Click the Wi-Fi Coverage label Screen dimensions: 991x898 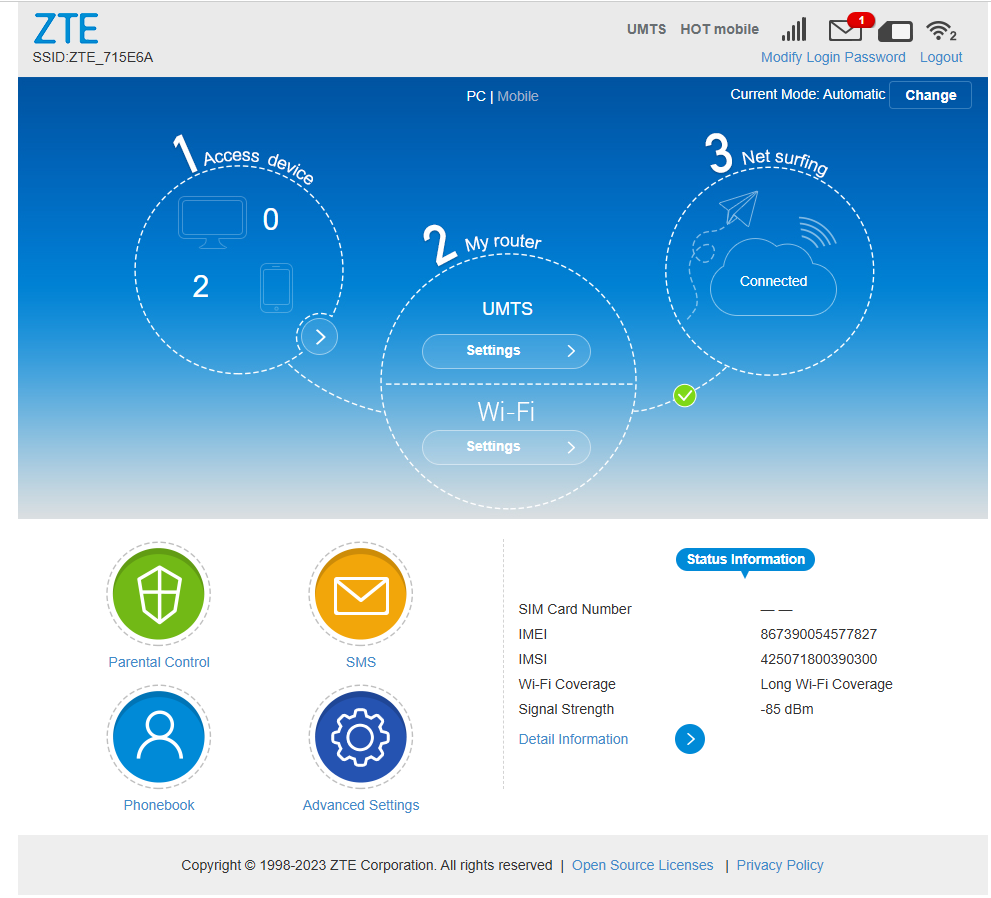pos(567,684)
